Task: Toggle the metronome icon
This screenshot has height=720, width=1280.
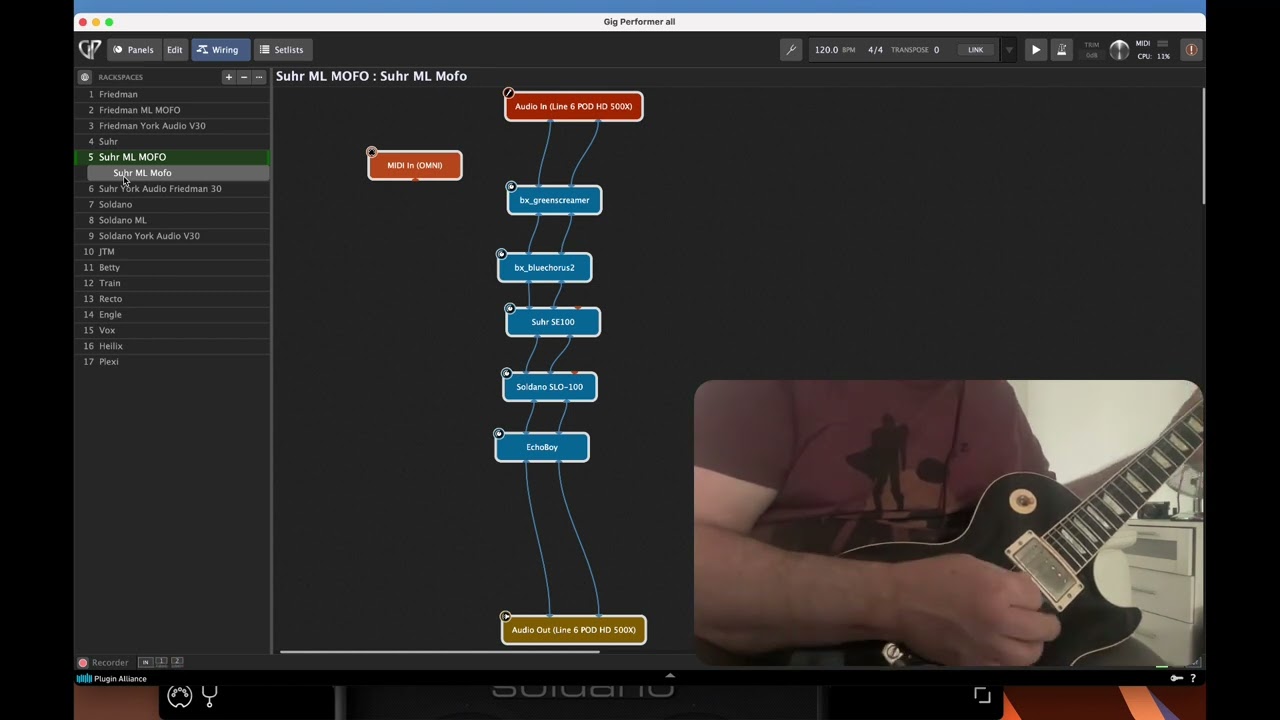Action: [x=1062, y=49]
